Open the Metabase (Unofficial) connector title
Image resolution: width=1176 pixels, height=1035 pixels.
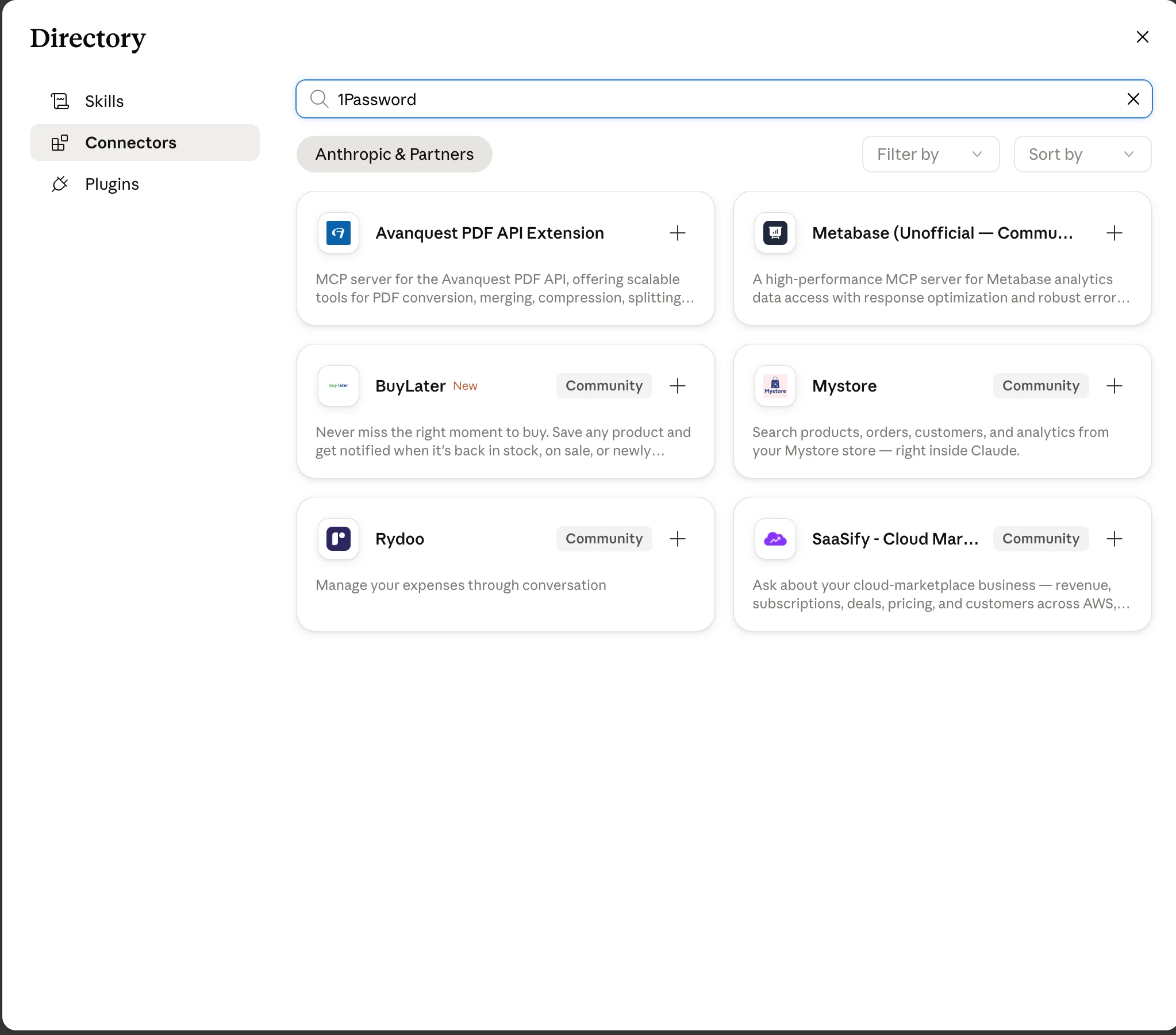click(x=942, y=232)
